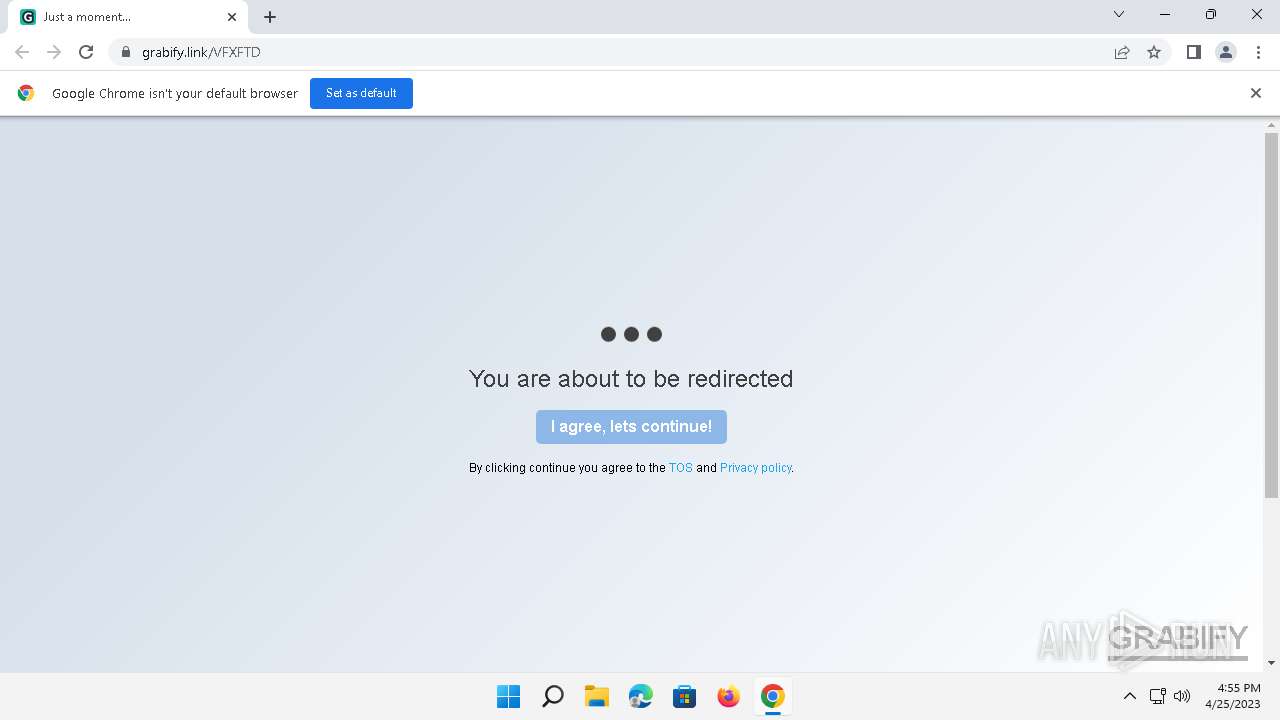Open the TOS link
Viewport: 1280px width, 720px height.
(681, 468)
